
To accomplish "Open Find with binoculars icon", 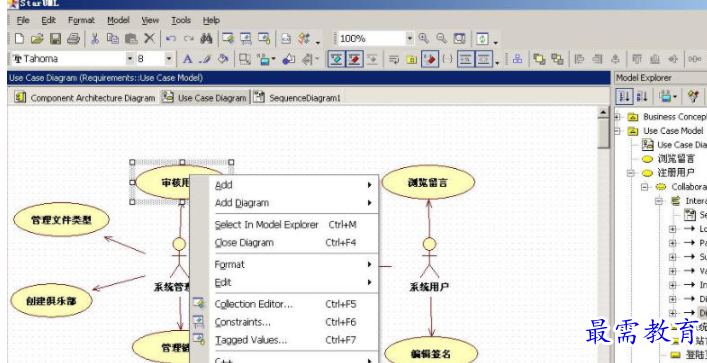I will 207,39.
